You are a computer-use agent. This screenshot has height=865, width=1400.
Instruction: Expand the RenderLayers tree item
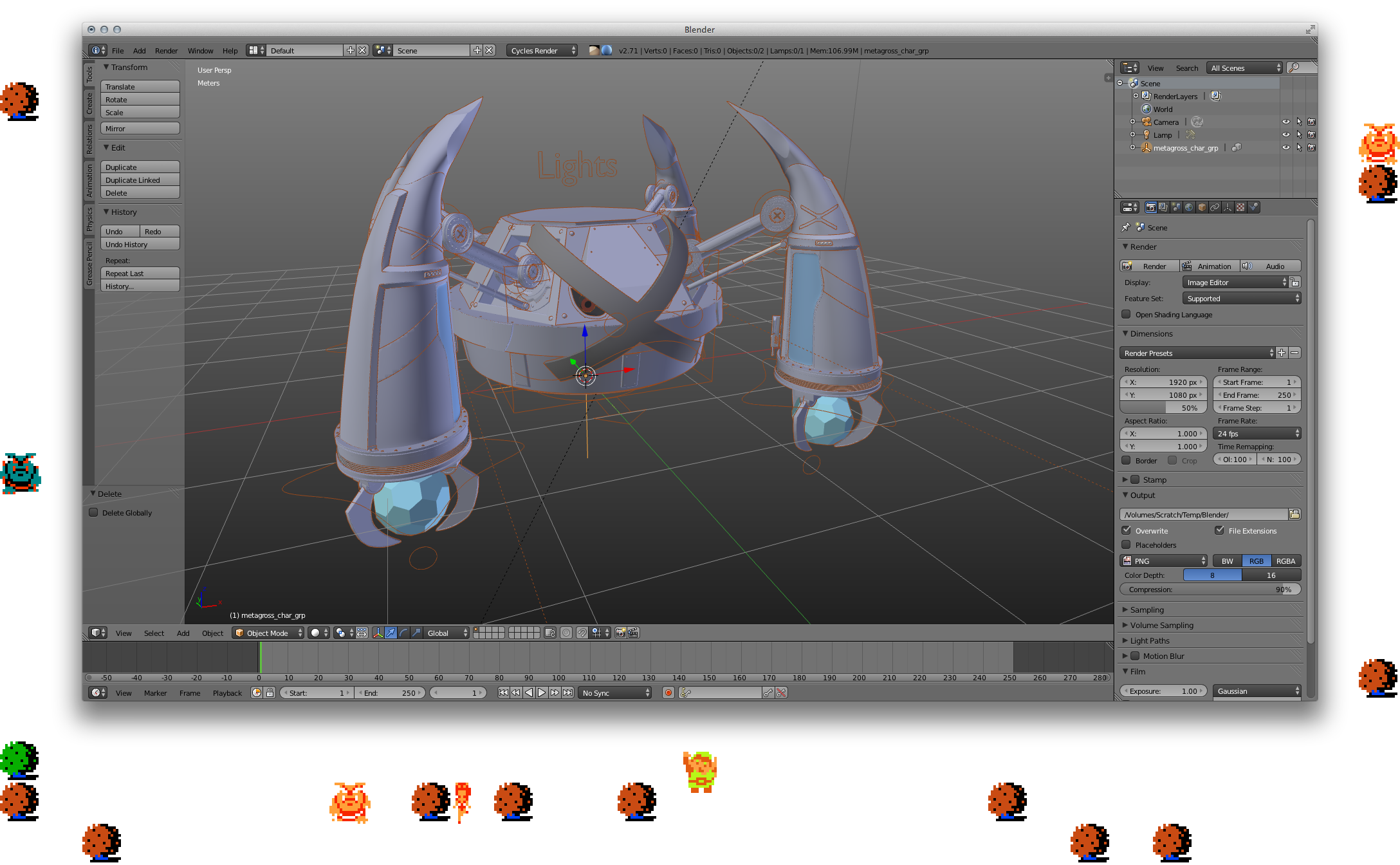pyautogui.click(x=1136, y=96)
